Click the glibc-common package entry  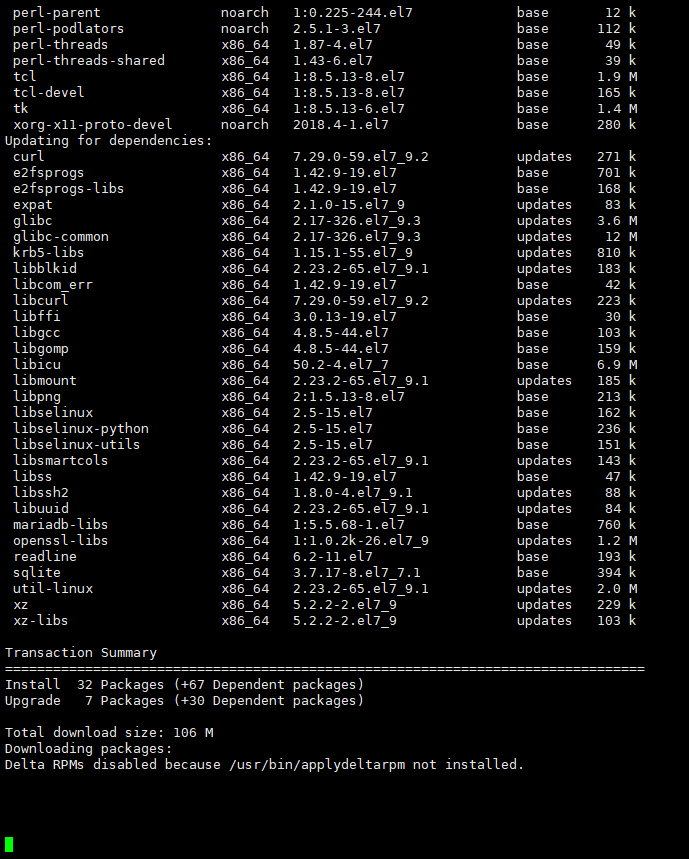(61, 237)
